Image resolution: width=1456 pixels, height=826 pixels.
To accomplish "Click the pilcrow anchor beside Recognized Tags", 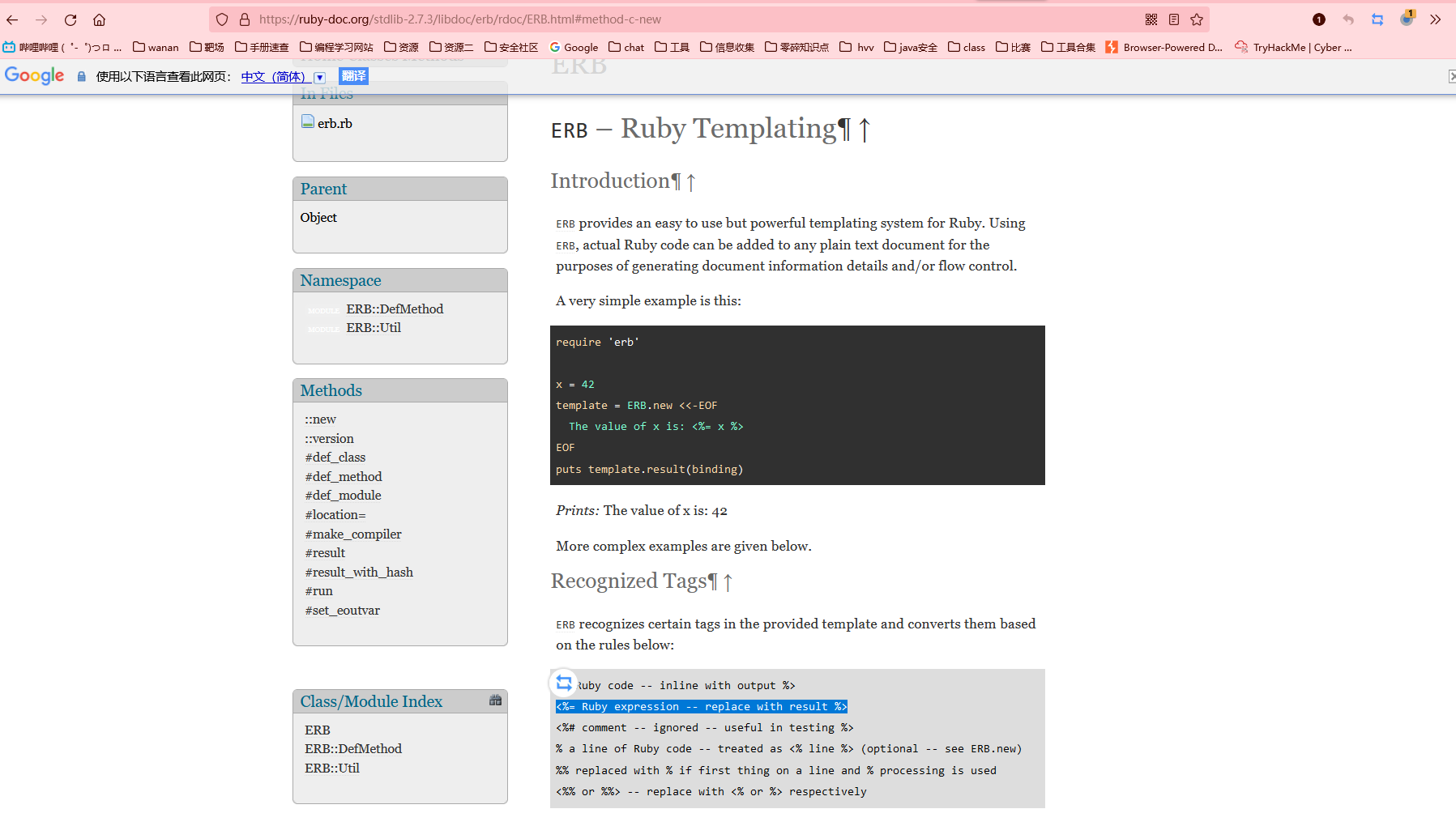I will [712, 581].
